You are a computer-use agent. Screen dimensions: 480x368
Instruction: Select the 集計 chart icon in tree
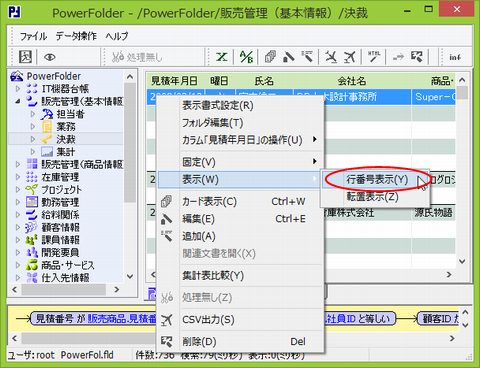pos(47,152)
